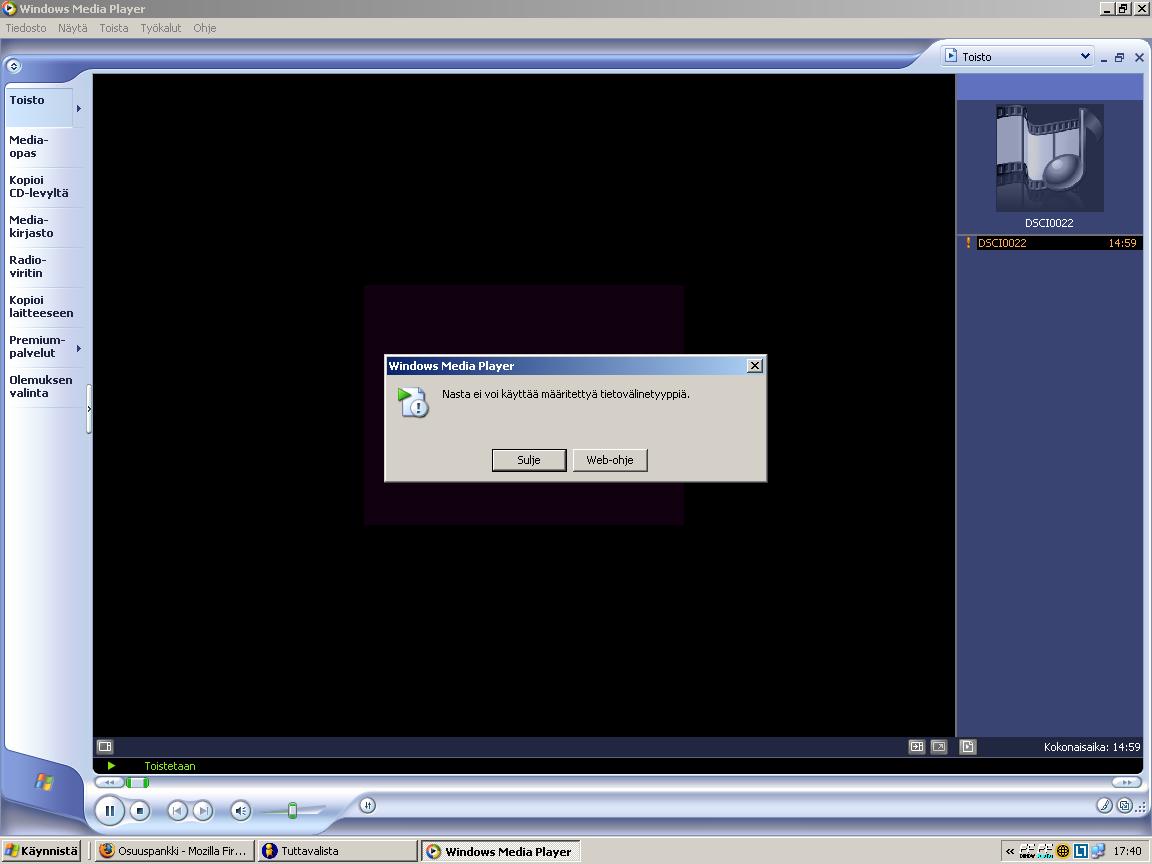The width and height of the screenshot is (1152, 864).
Task: Click the next track button
Action: coord(203,811)
